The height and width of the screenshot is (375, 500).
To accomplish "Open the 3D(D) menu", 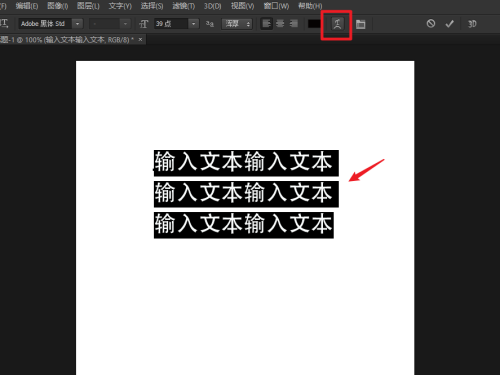I will (x=213, y=6).
